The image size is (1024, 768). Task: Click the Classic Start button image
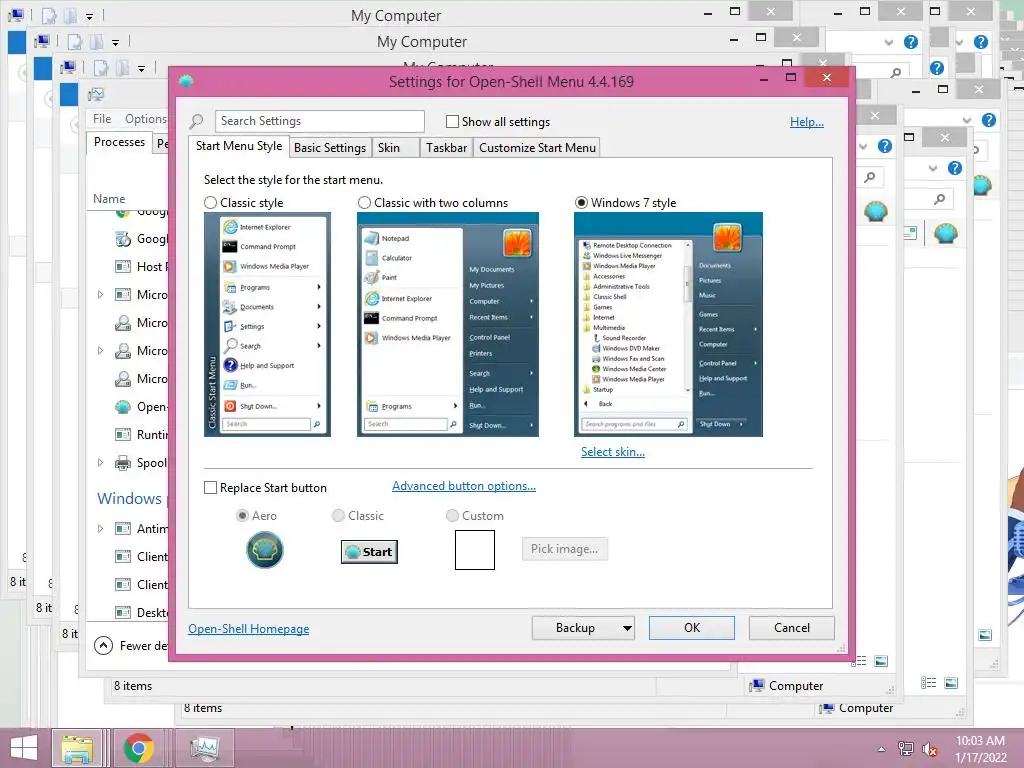point(370,552)
